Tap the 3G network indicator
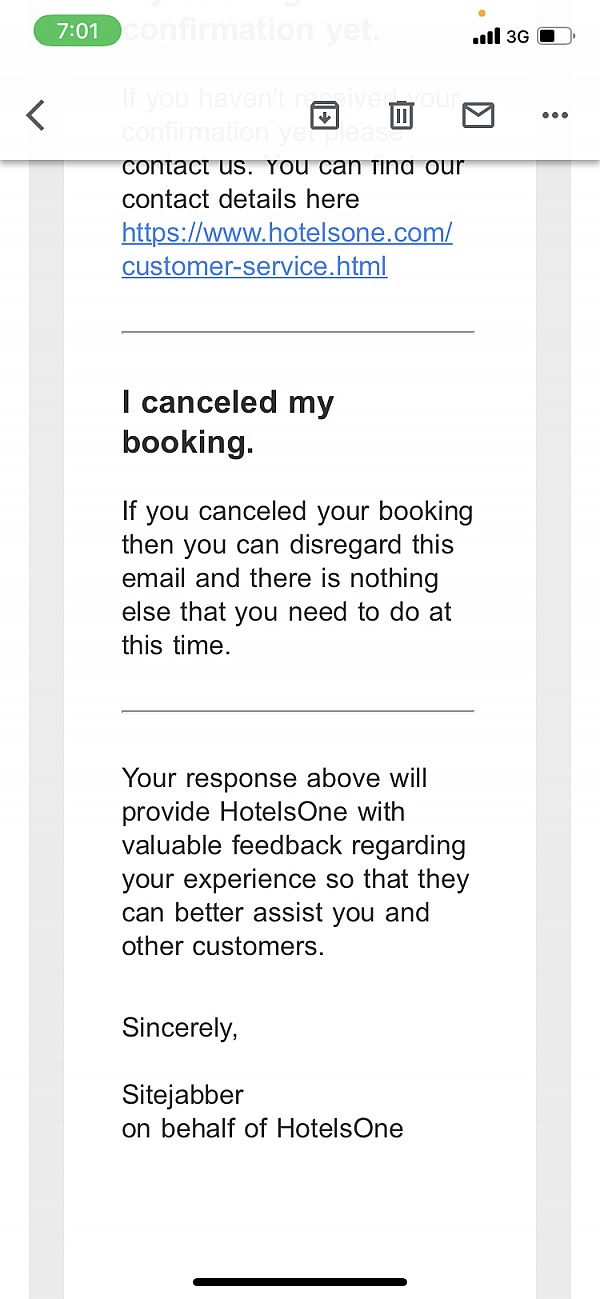The height and width of the screenshot is (1299, 600). click(518, 37)
